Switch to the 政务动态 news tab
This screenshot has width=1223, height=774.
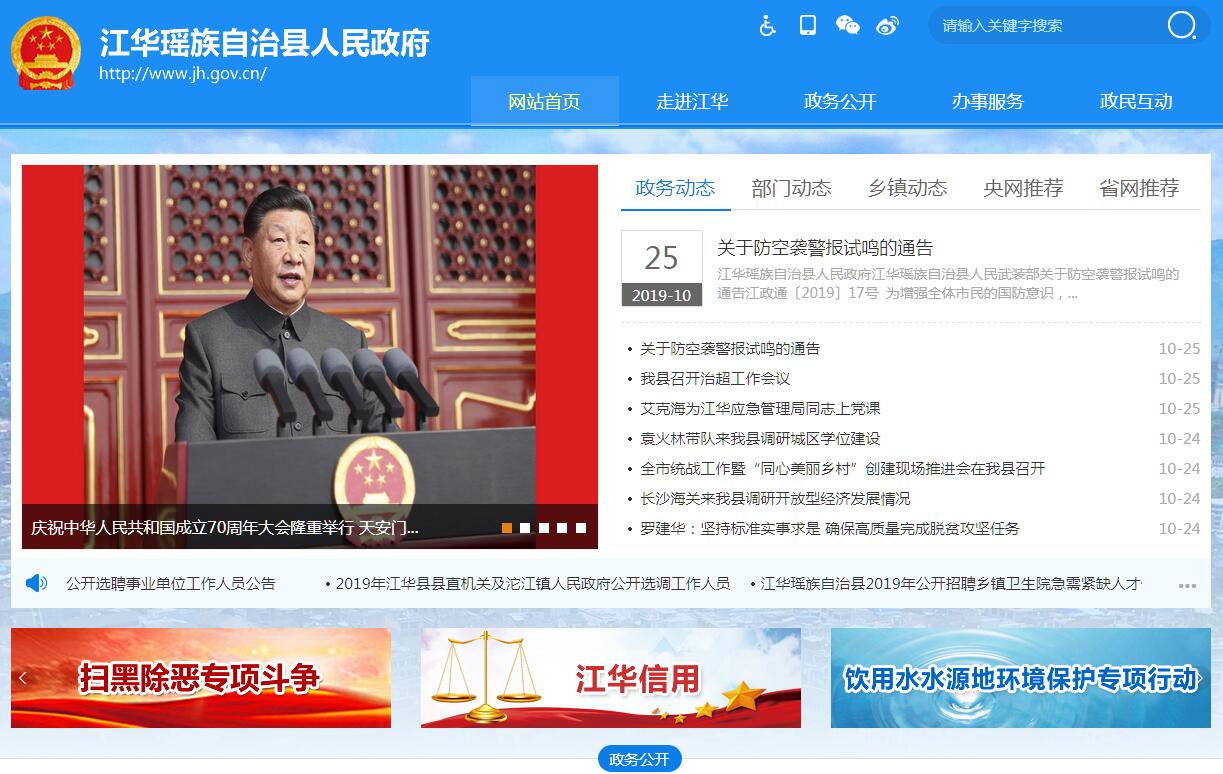point(676,188)
